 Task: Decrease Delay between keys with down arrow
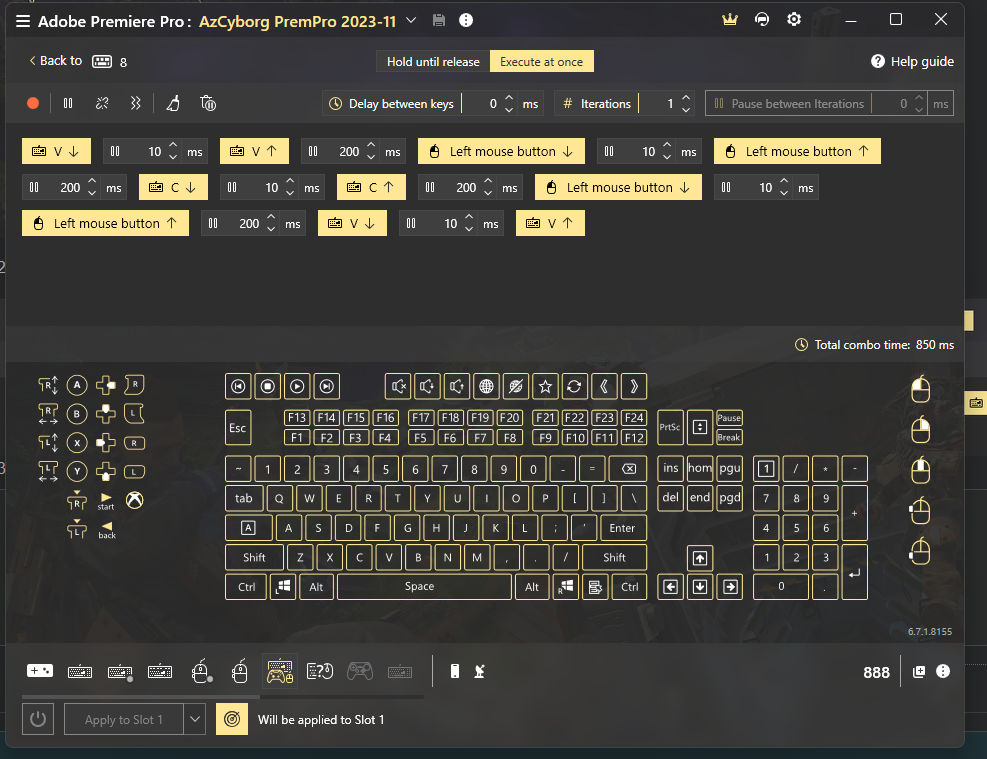509,109
